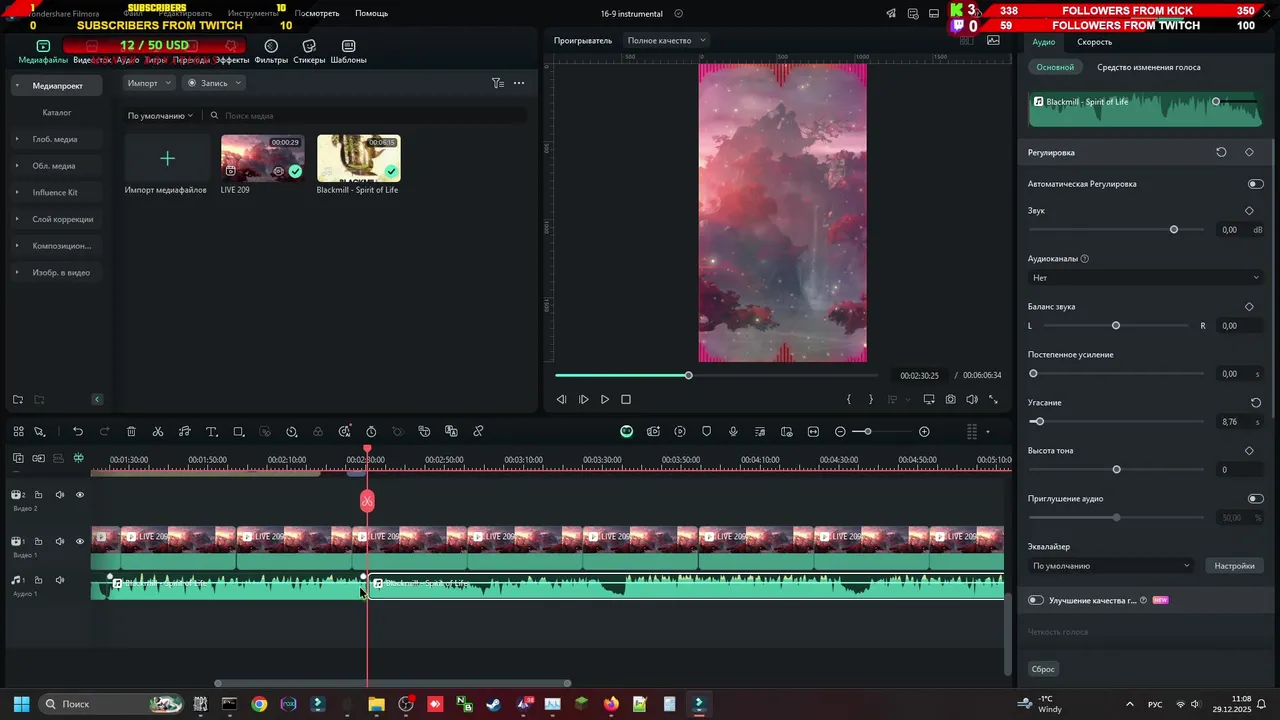Click the Высота тона slider handle
Screen dimensions: 1280x720
1117,470
